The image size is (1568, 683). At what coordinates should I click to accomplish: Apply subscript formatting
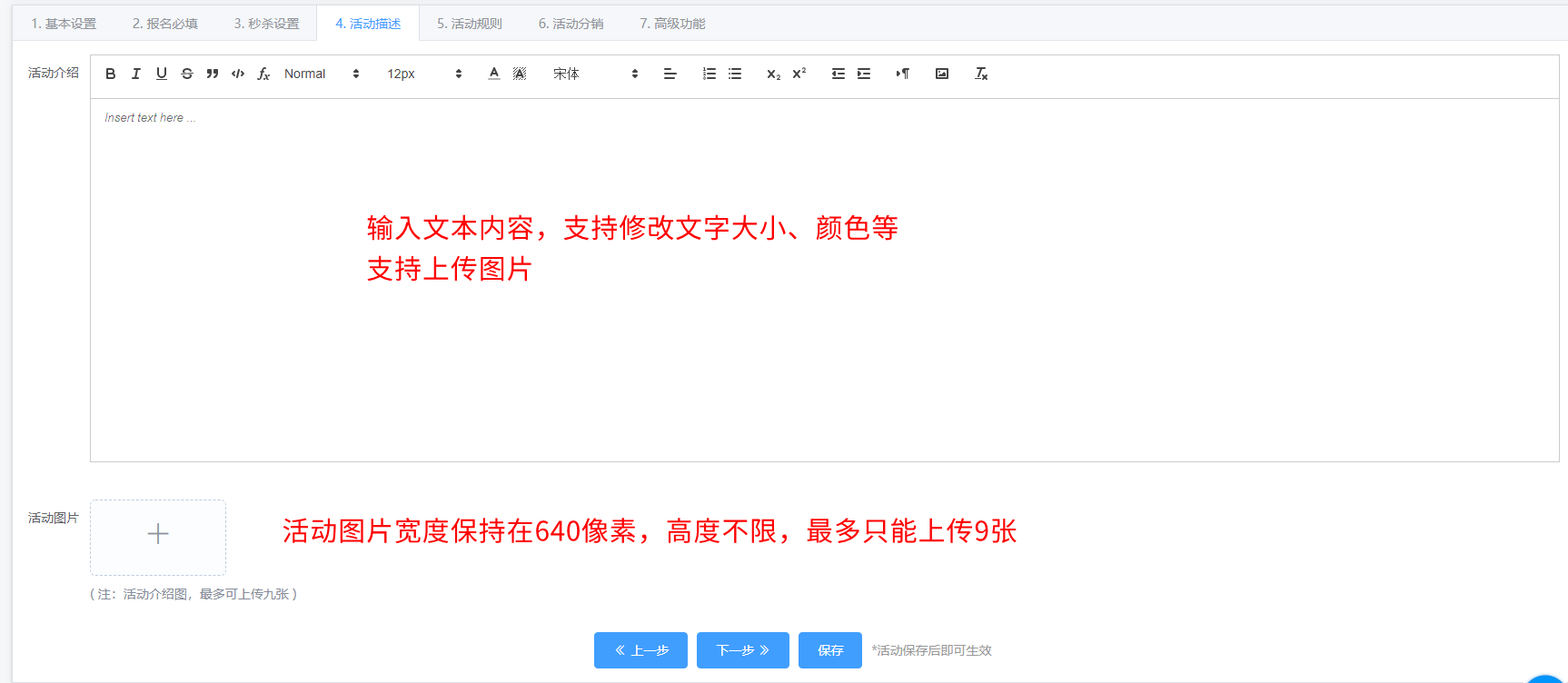[773, 74]
